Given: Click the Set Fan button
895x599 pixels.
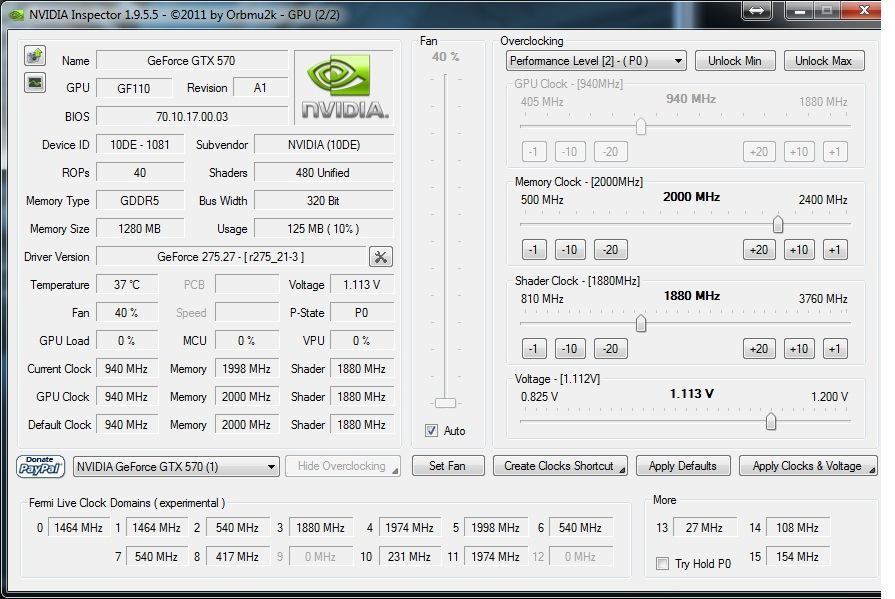Looking at the screenshot, I should click(x=448, y=466).
